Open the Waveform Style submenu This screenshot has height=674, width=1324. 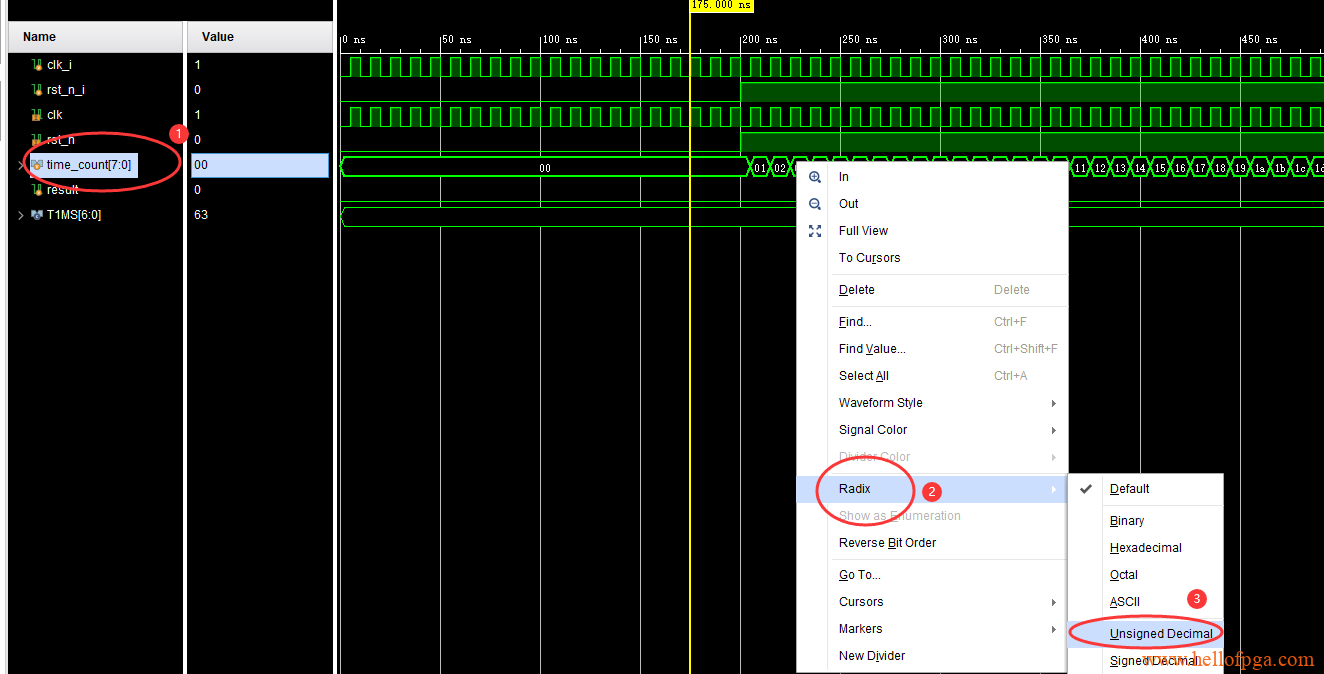[x=880, y=403]
